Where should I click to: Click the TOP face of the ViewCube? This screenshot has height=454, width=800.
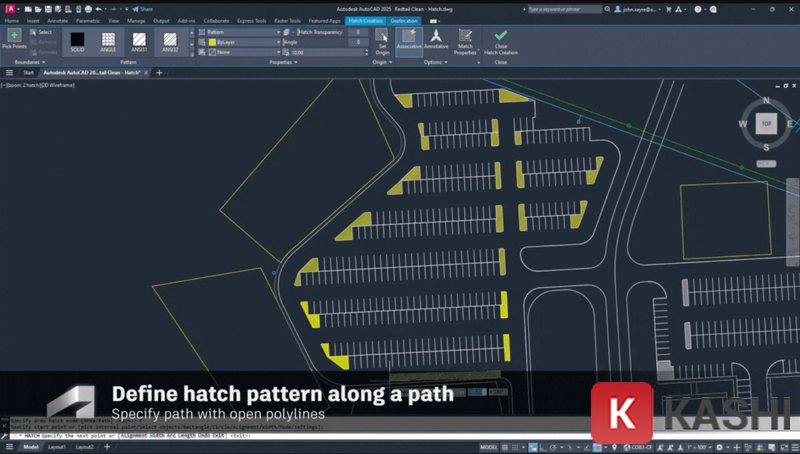click(766, 123)
